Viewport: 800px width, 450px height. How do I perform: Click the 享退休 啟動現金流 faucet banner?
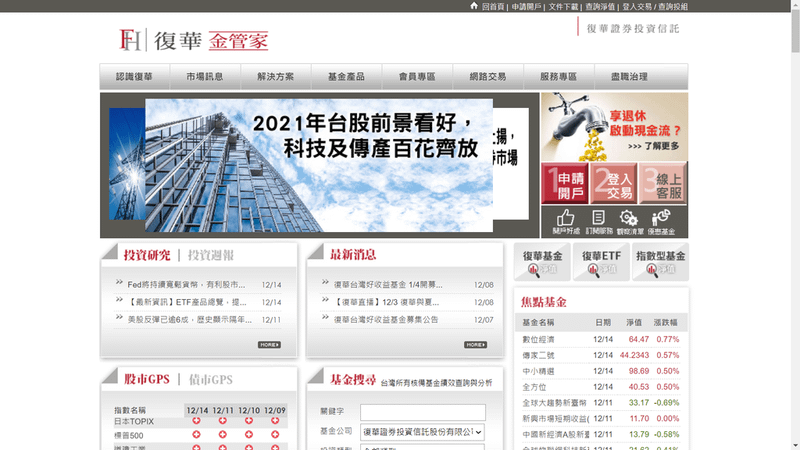click(x=614, y=127)
